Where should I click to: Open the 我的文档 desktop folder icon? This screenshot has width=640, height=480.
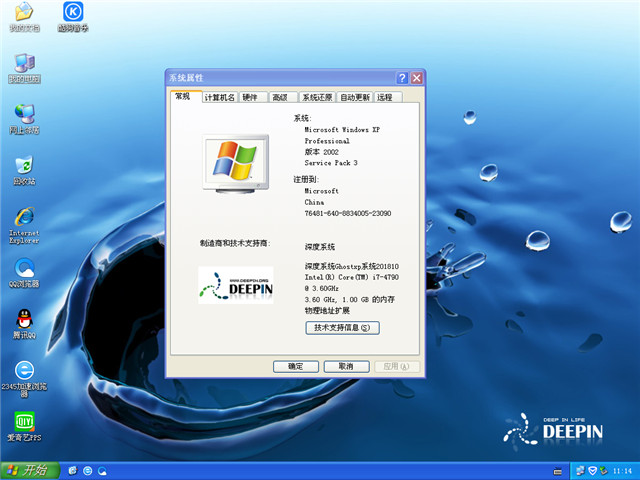tap(24, 16)
